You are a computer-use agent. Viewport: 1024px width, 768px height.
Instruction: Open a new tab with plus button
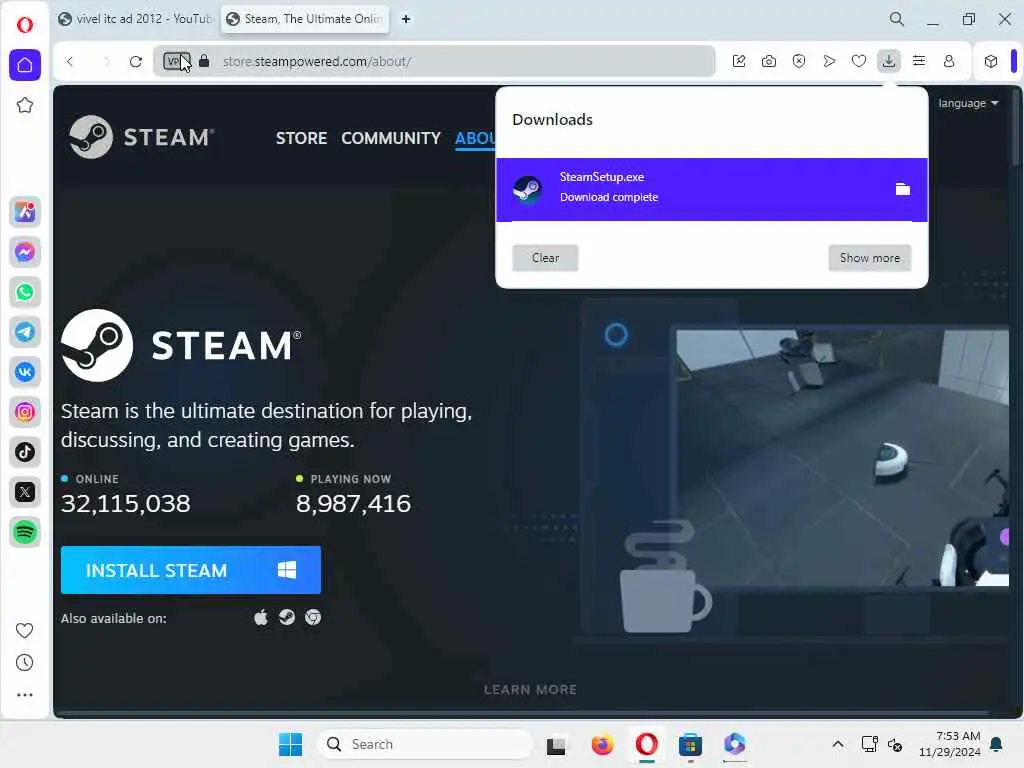[406, 19]
